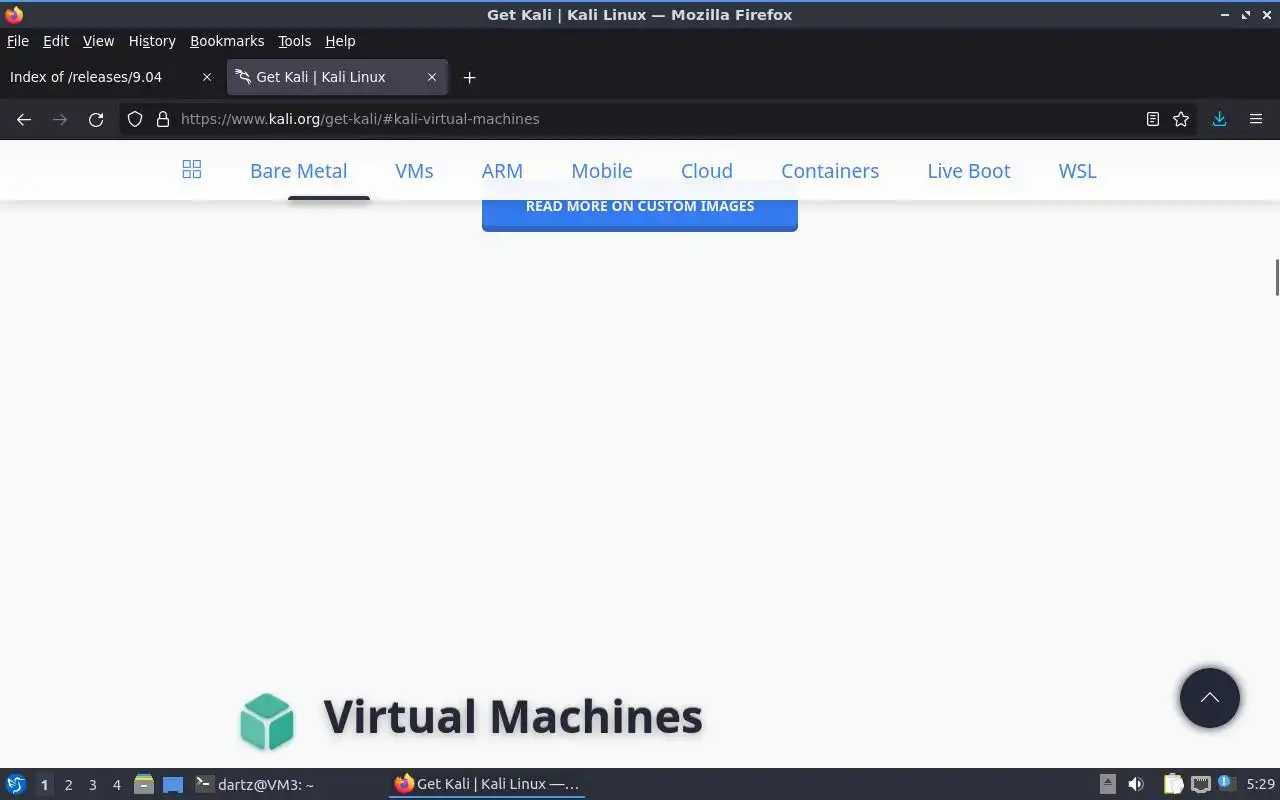
Task: Switch to 'Index of /releases/9.04' tab
Action: (x=110, y=77)
